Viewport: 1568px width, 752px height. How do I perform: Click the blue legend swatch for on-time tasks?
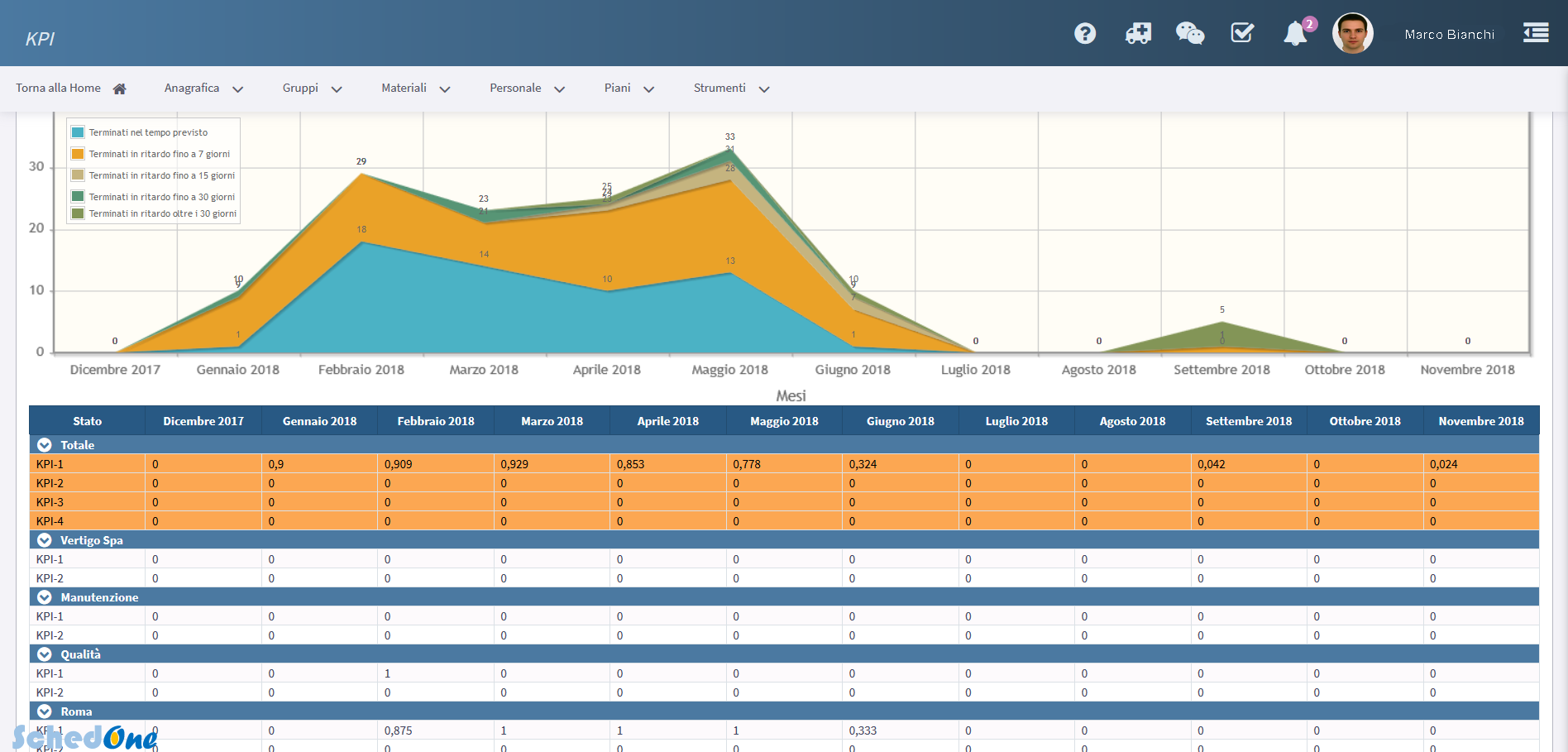tap(78, 132)
